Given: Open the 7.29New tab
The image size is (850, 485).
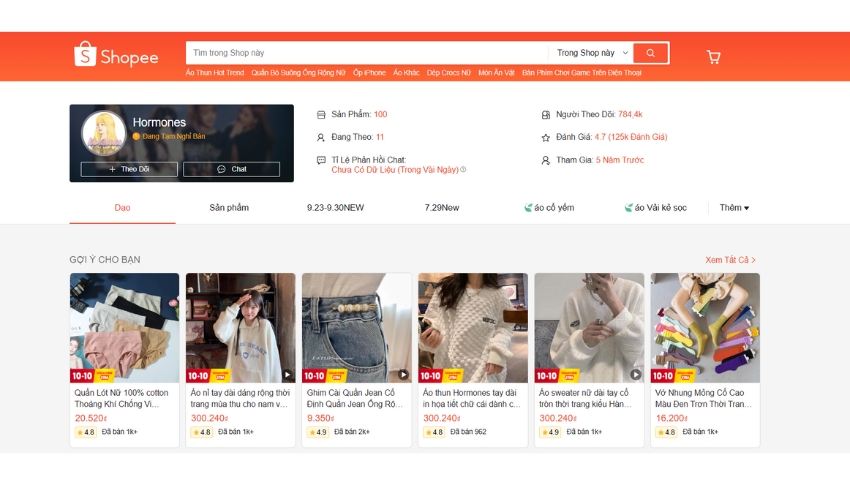Looking at the screenshot, I should (x=442, y=208).
